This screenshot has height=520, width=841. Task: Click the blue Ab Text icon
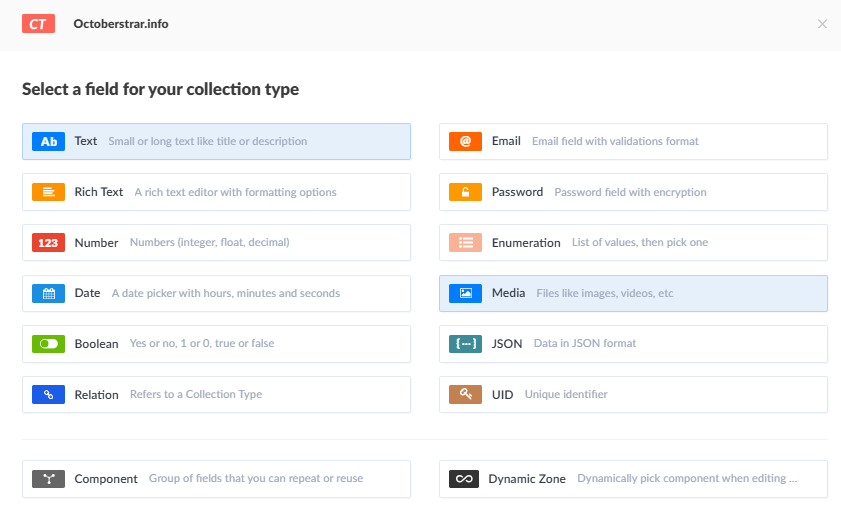48,141
